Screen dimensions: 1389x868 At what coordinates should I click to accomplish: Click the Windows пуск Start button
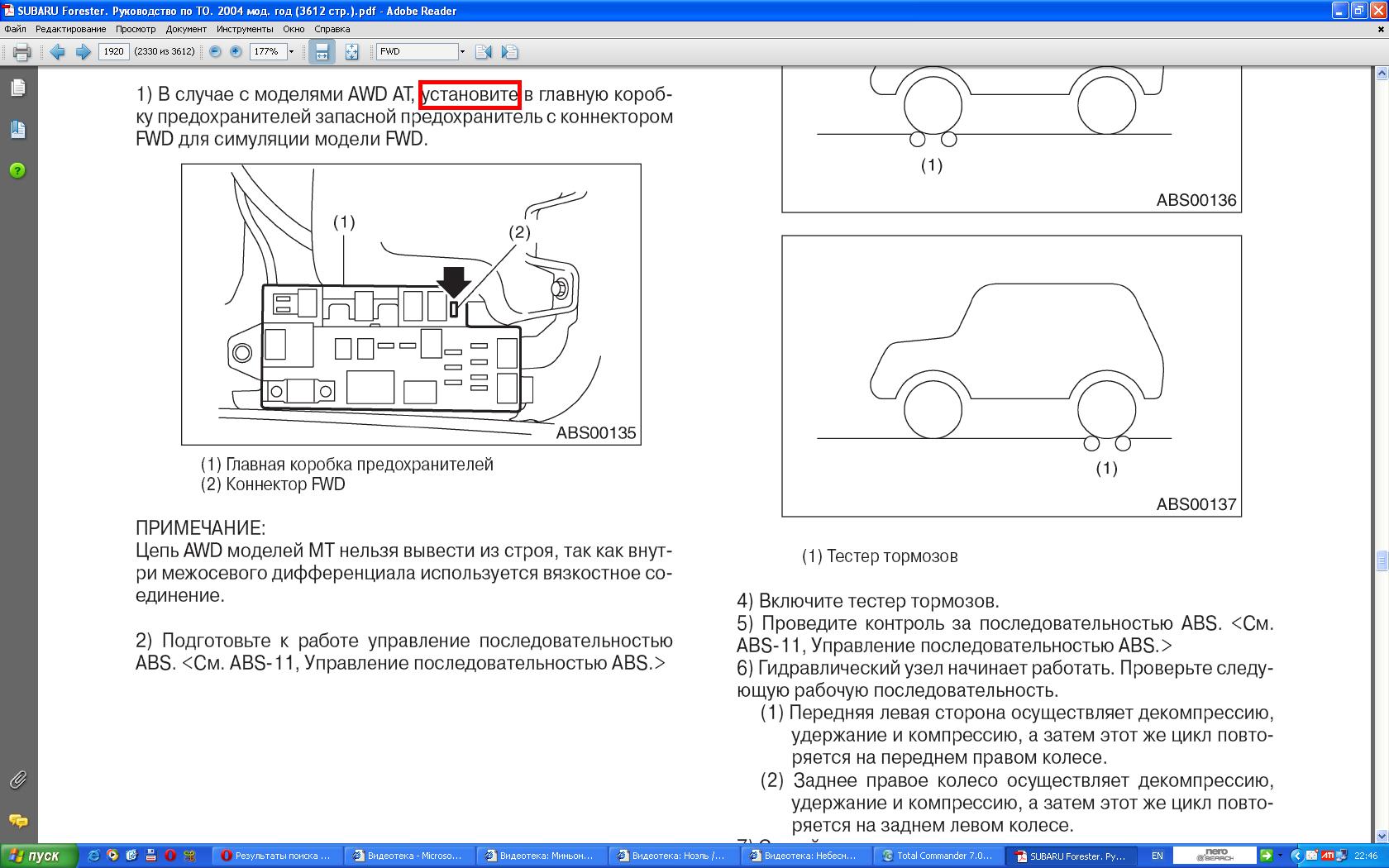coord(39,856)
